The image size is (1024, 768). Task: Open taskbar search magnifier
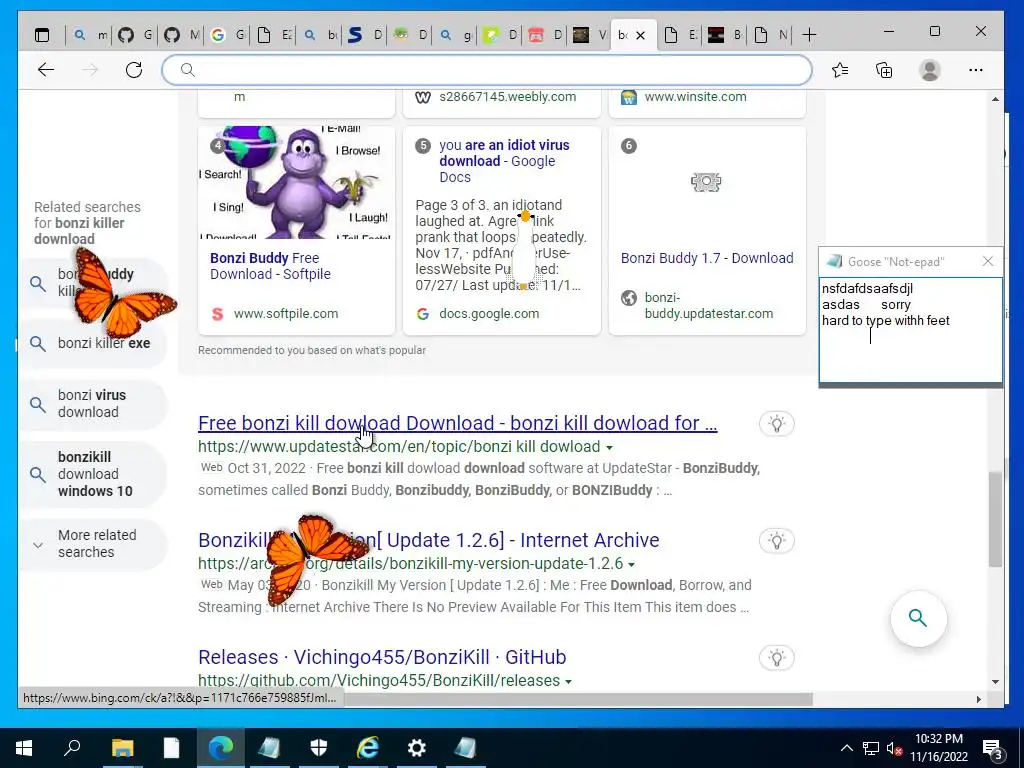72,748
